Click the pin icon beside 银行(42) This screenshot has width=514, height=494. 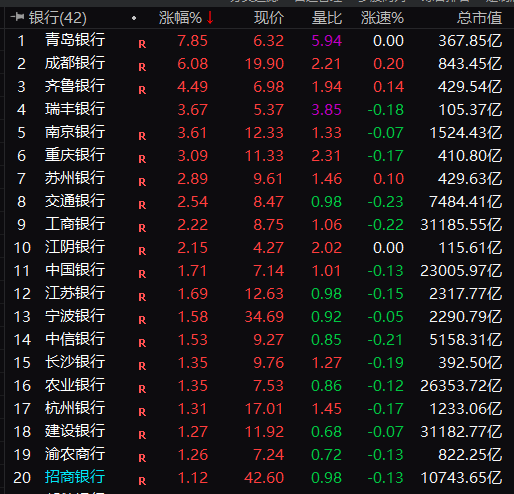pos(17,17)
